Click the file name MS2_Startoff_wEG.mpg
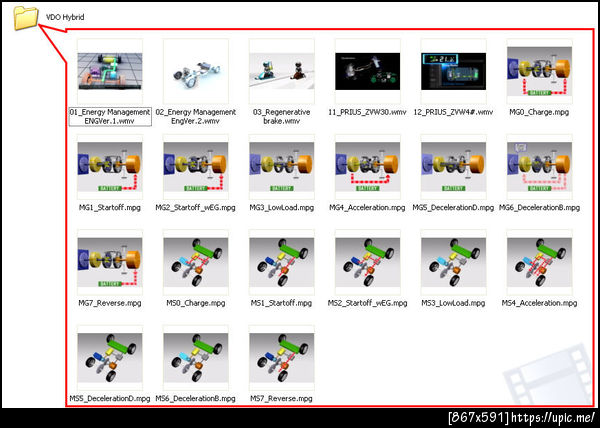This screenshot has width=600, height=428. point(367,303)
